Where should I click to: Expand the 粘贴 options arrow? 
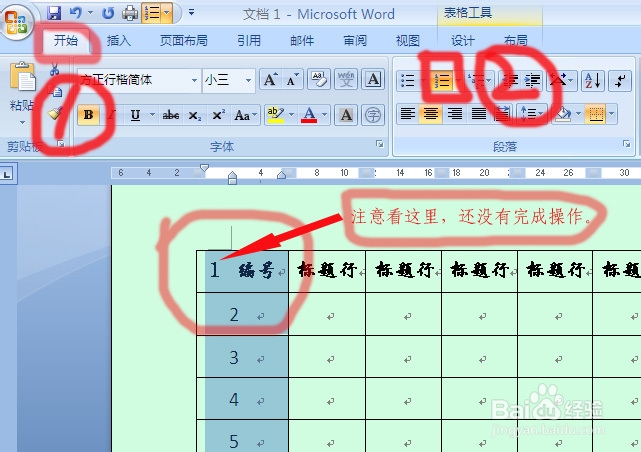[22, 122]
